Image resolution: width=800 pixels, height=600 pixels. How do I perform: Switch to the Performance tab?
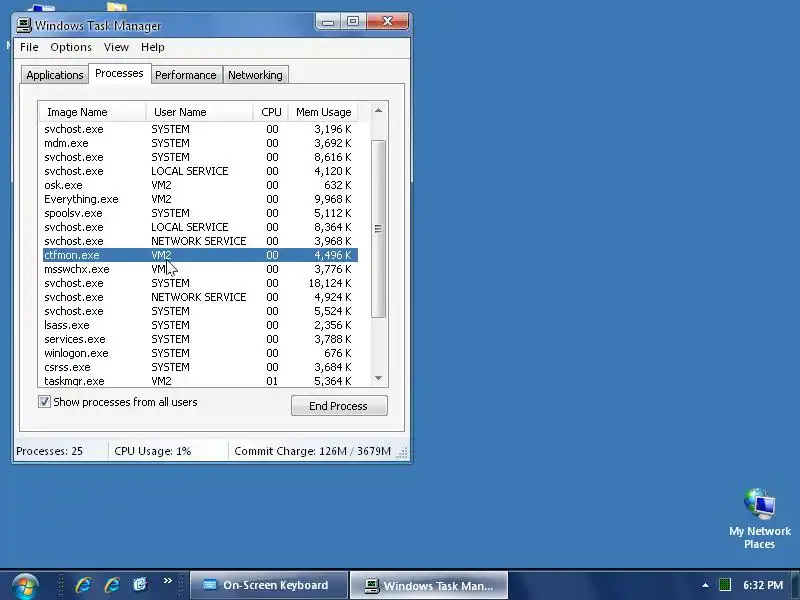click(x=186, y=75)
